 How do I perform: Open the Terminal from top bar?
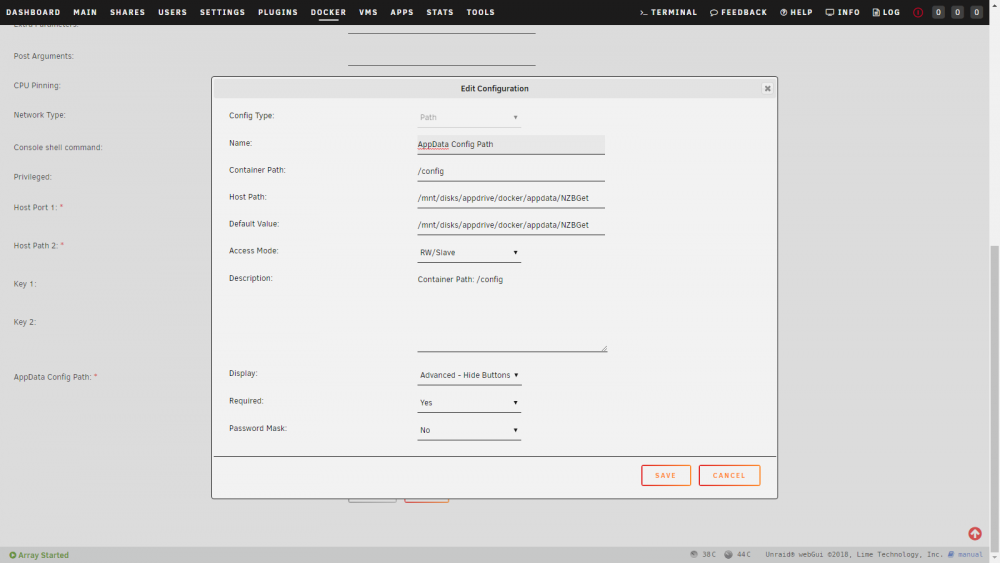[x=668, y=12]
